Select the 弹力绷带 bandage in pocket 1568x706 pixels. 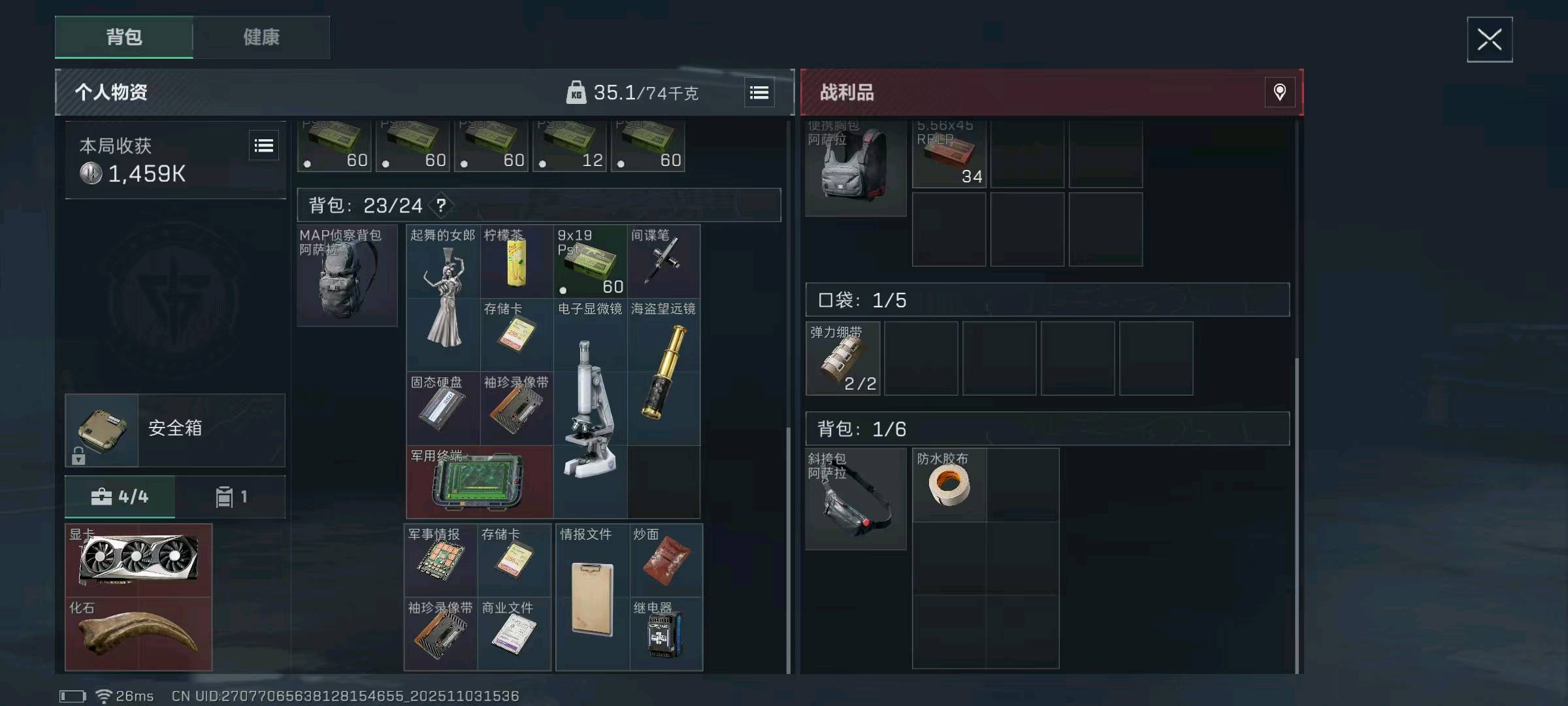[x=843, y=358]
